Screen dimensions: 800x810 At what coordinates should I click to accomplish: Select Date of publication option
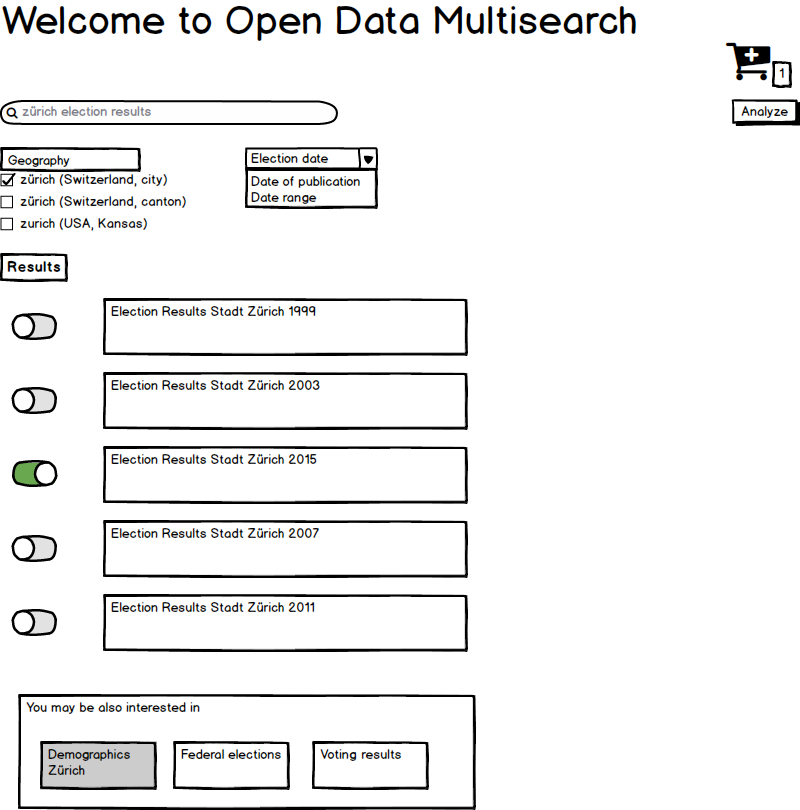point(305,181)
